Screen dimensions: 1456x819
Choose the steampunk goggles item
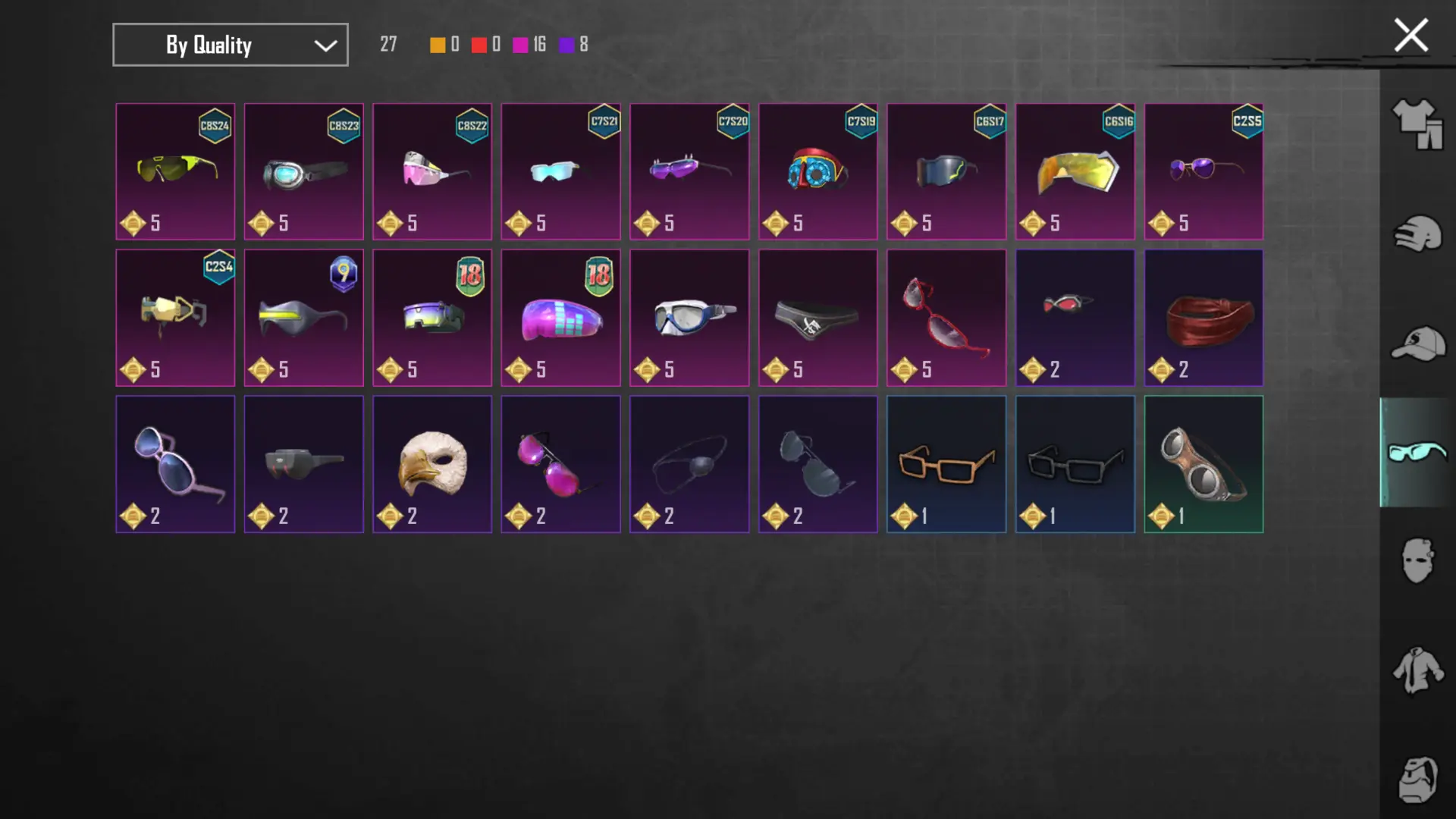(x=1204, y=464)
